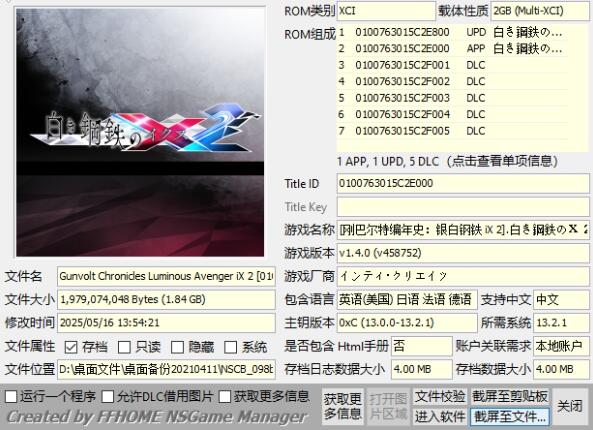Click the Html手册 field showing 否
The image size is (593, 430).
pyautogui.click(x=422, y=346)
